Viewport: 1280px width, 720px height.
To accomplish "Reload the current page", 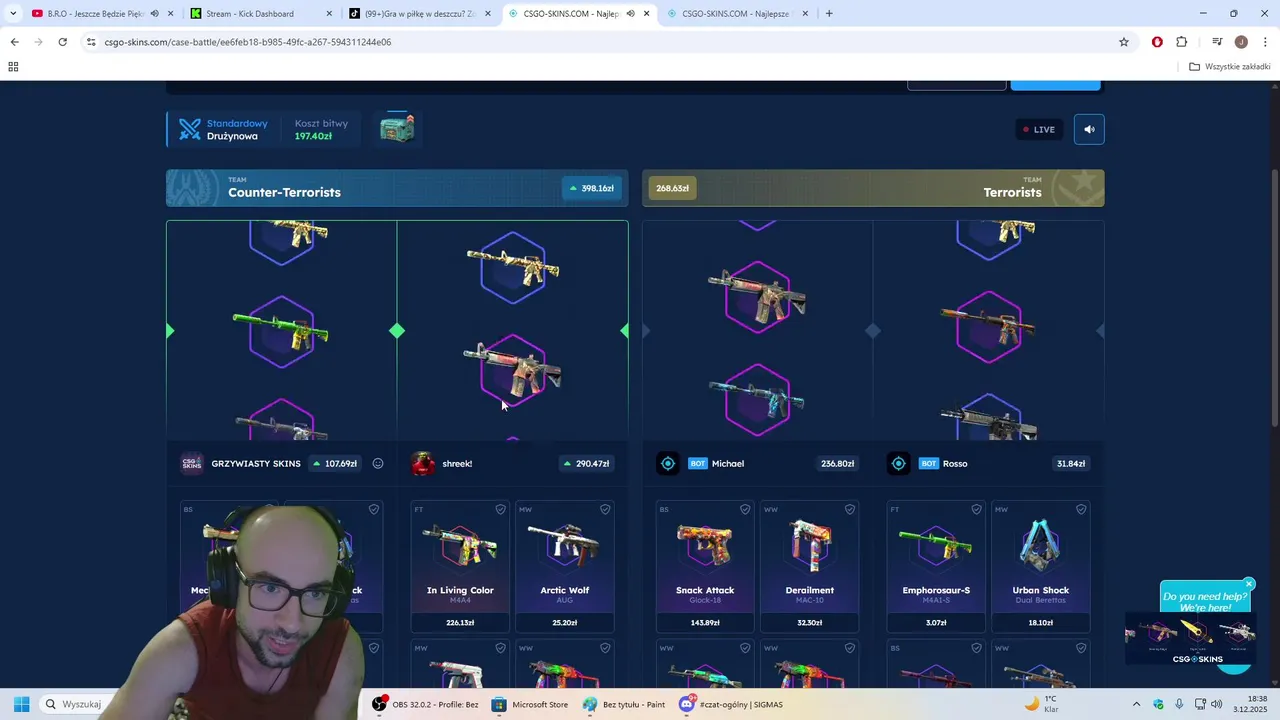I will (62, 42).
